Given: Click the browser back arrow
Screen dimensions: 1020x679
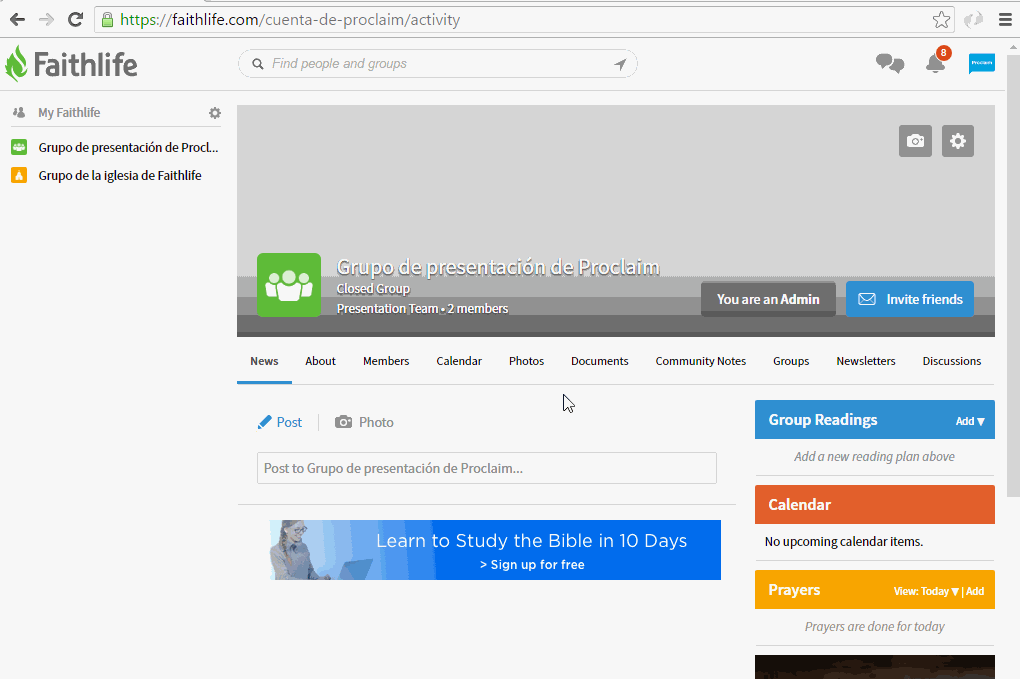Looking at the screenshot, I should coord(18,20).
